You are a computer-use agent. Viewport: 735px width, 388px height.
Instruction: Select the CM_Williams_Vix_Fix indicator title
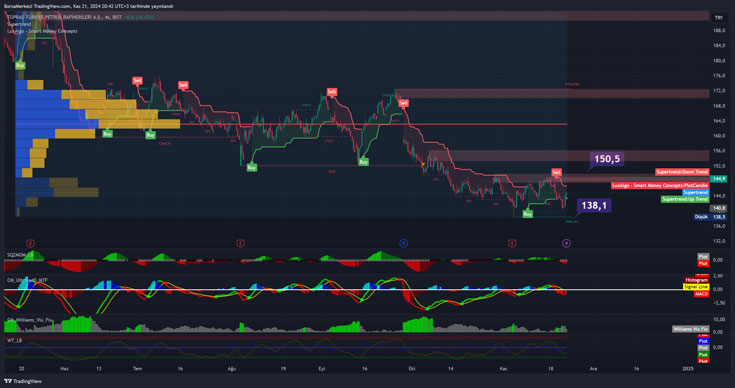point(30,321)
